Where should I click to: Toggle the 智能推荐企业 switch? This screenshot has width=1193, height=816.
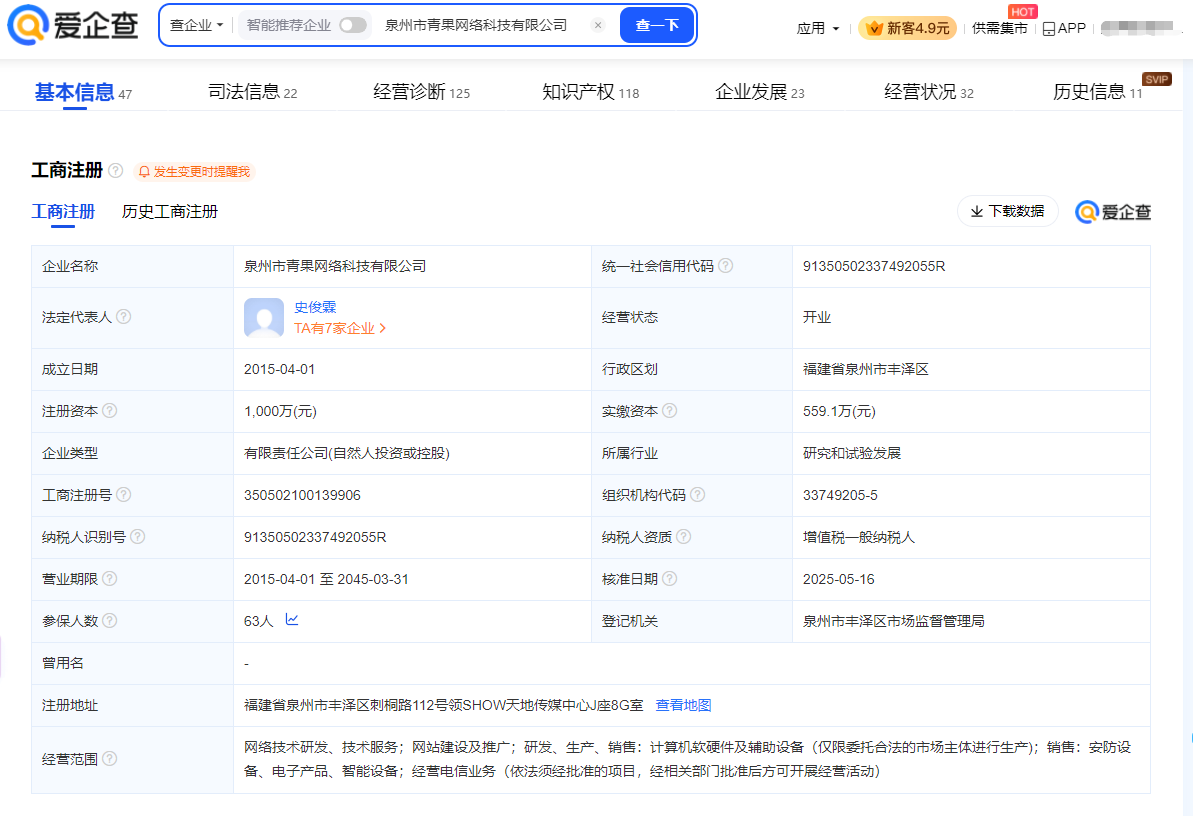353,26
